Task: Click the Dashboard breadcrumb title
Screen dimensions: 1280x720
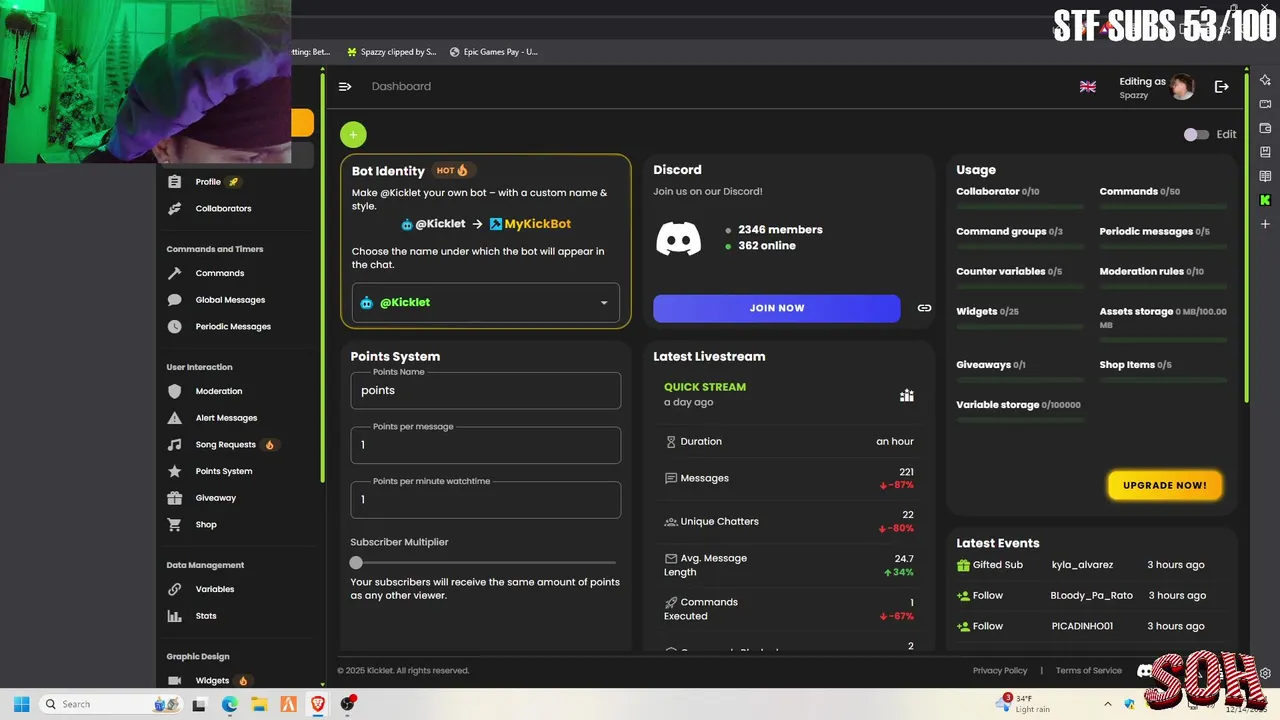Action: [x=401, y=87]
